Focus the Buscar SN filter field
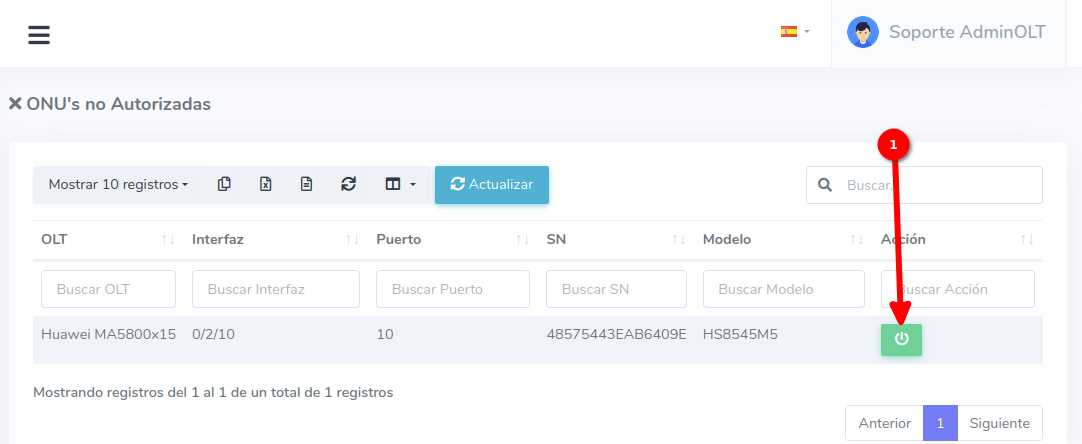 616,289
